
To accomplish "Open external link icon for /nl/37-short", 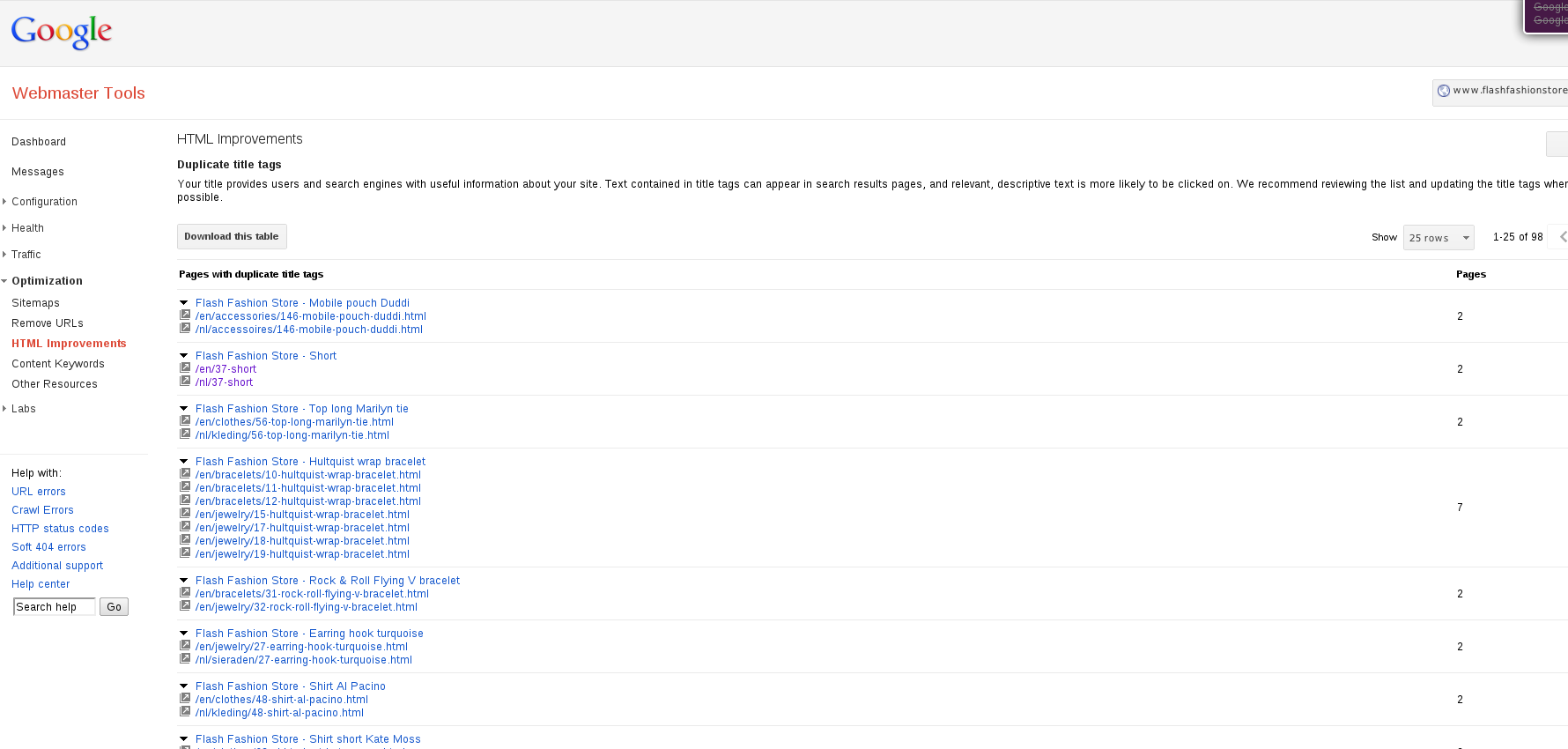I will click(185, 381).
